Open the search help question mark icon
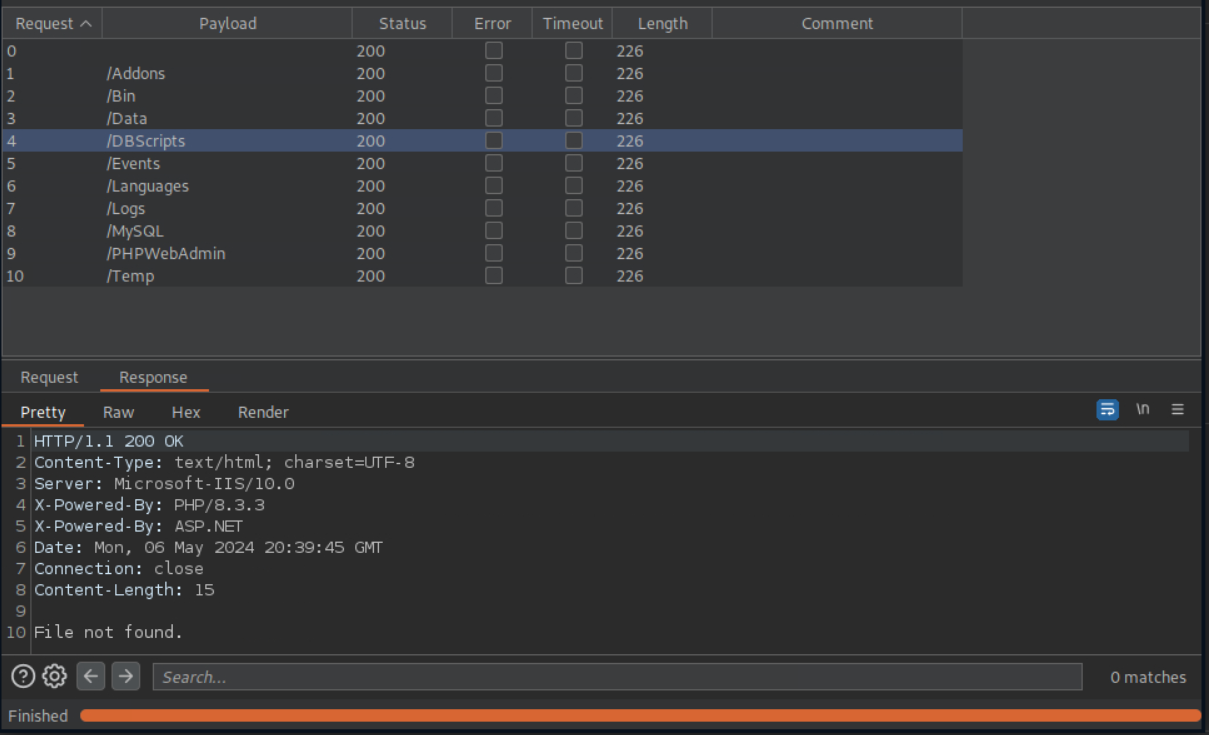1209x735 pixels. coord(23,677)
